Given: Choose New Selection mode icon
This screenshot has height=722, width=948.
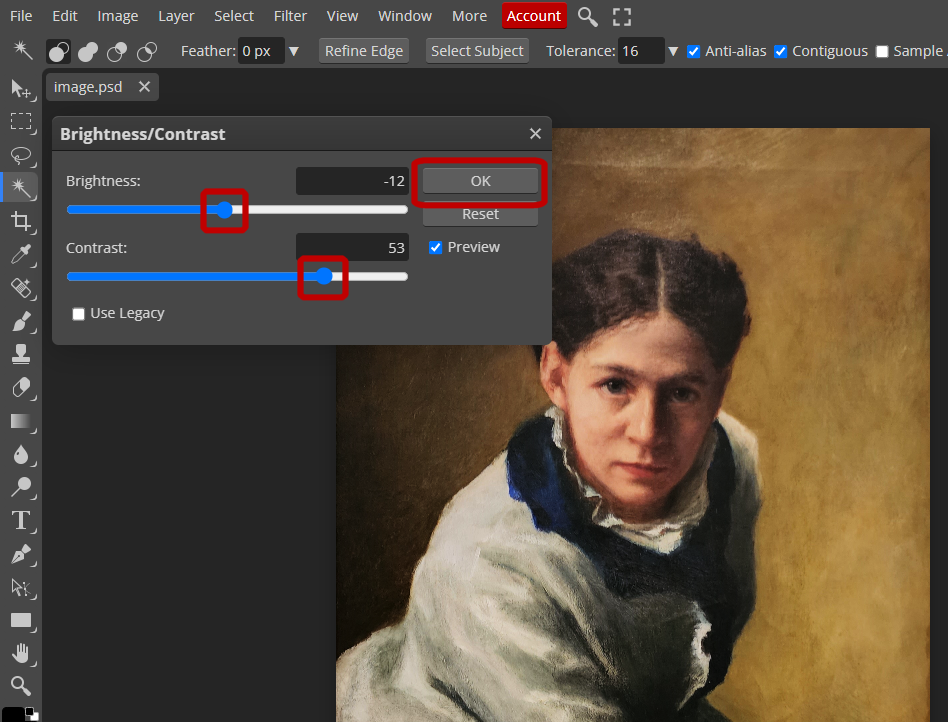Looking at the screenshot, I should point(59,52).
